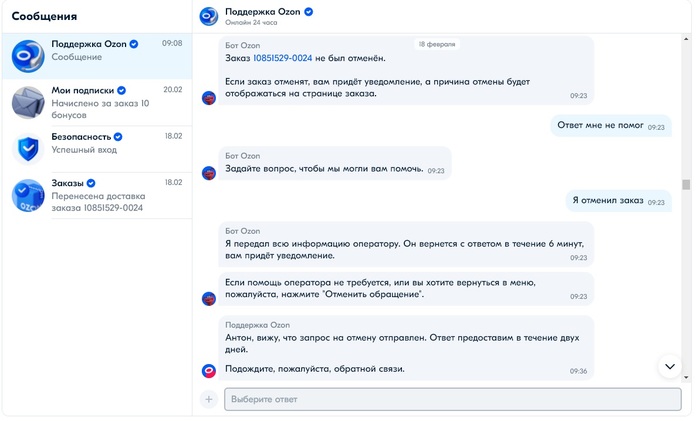Click the 09:08 timestamp in sidebar
The height and width of the screenshot is (421, 700).
coord(172,43)
